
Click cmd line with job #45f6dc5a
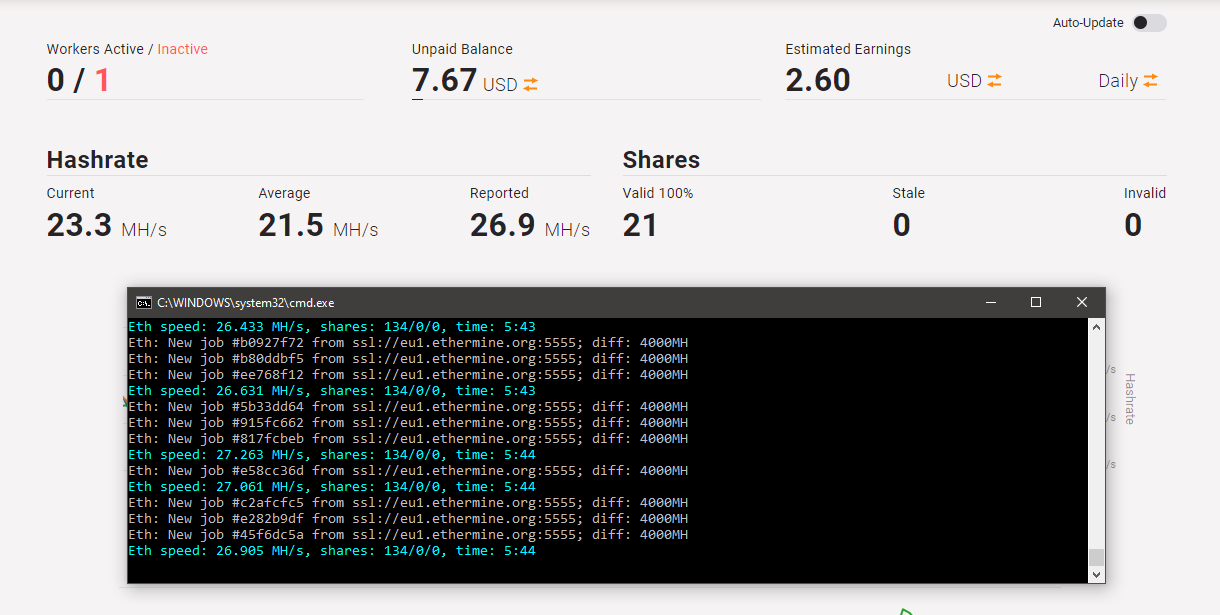[408, 535]
